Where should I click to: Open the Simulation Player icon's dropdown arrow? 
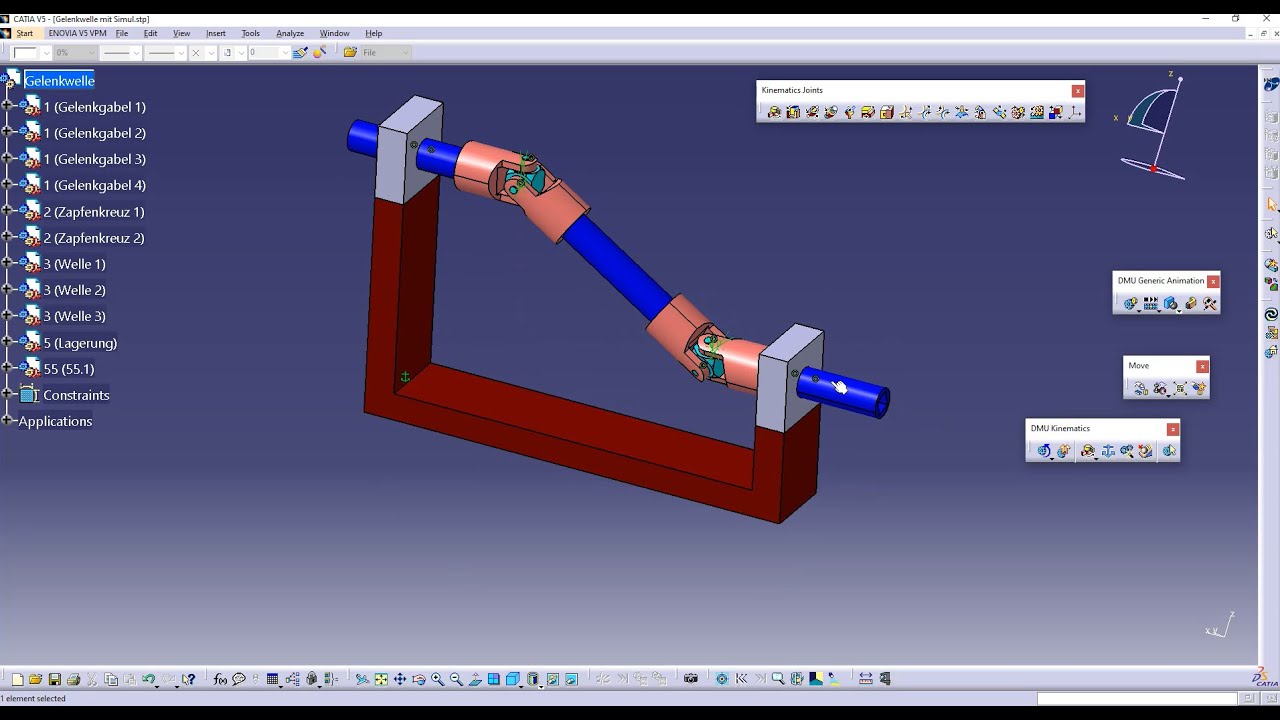[x=1159, y=311]
